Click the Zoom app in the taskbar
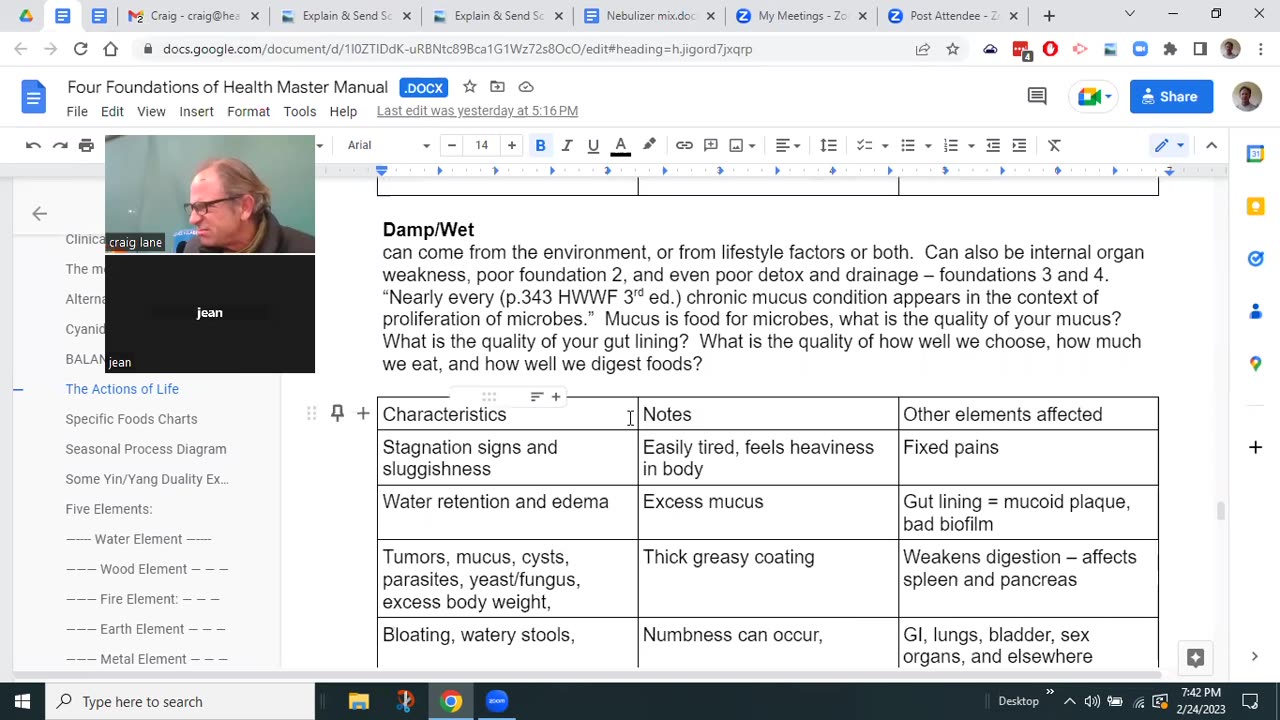1280x720 pixels. (497, 701)
